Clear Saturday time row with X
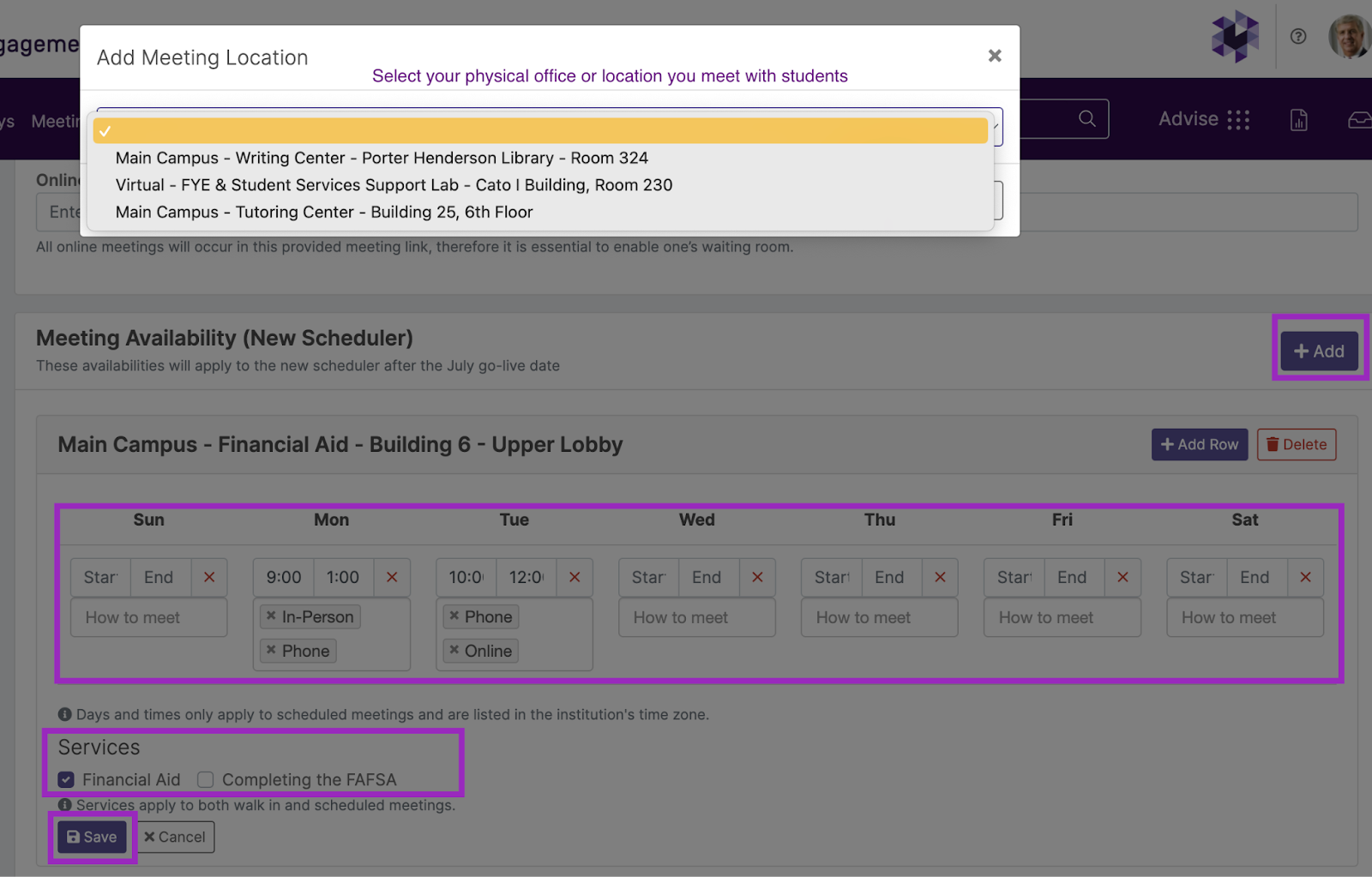Screen dimensions: 1372x877 [1305, 577]
